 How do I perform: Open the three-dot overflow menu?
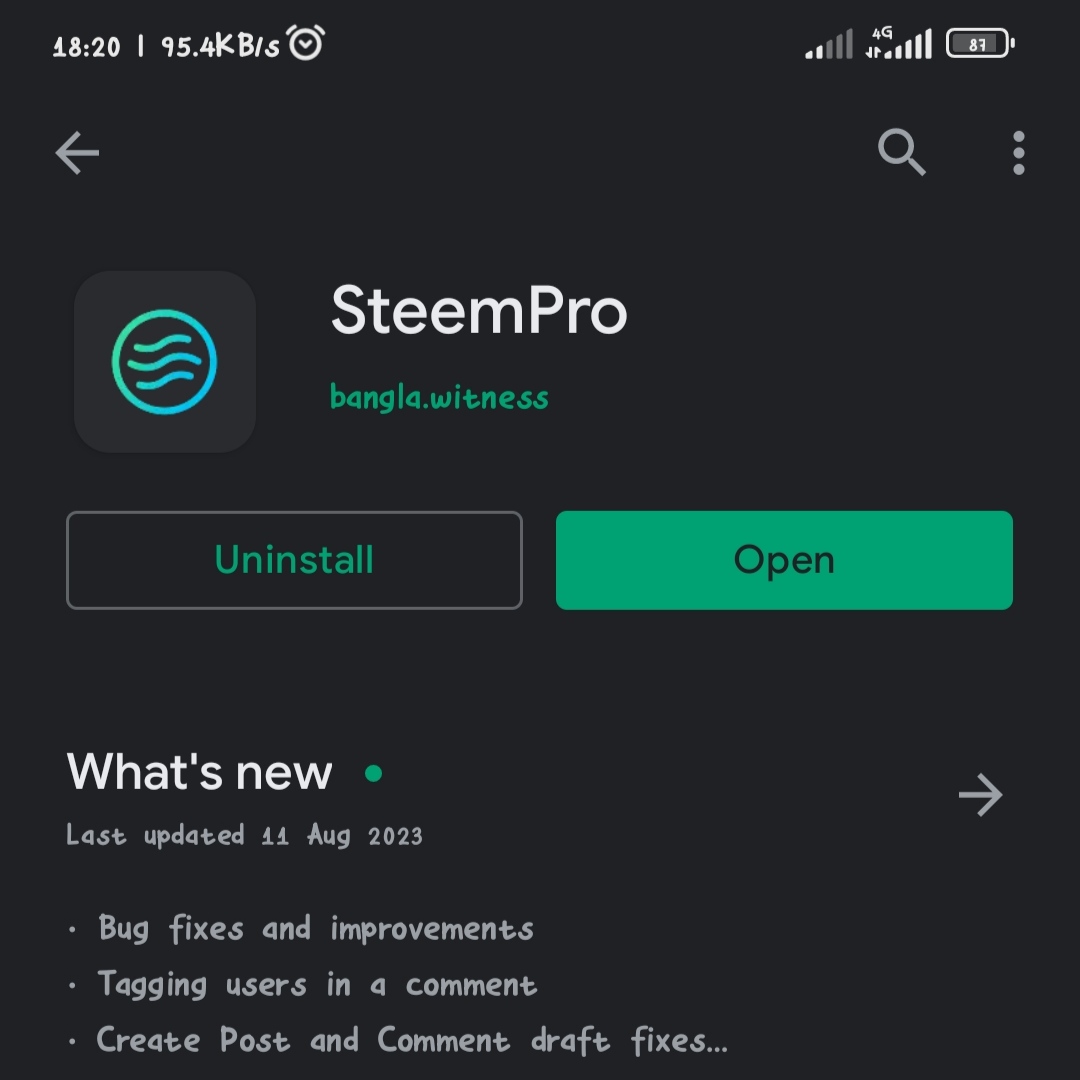coord(1019,152)
